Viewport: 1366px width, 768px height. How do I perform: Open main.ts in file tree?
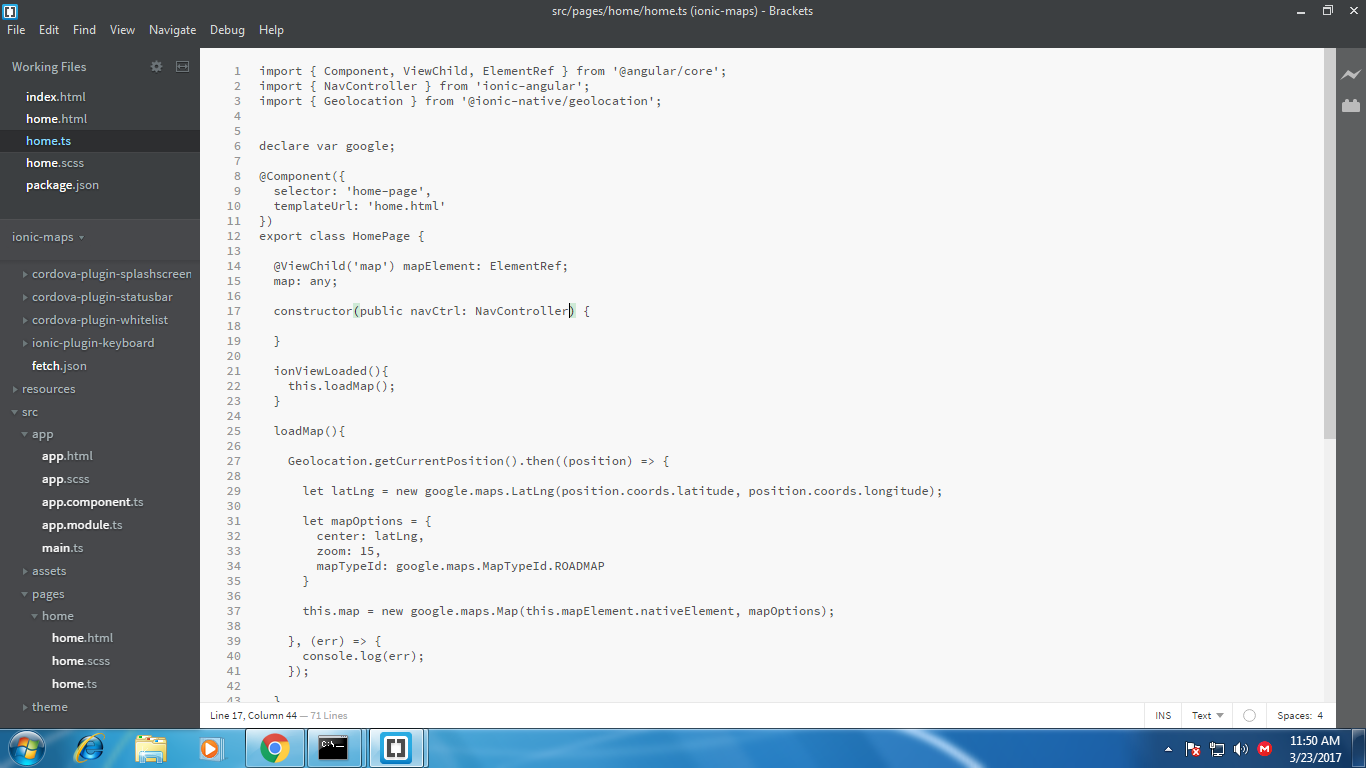62,548
